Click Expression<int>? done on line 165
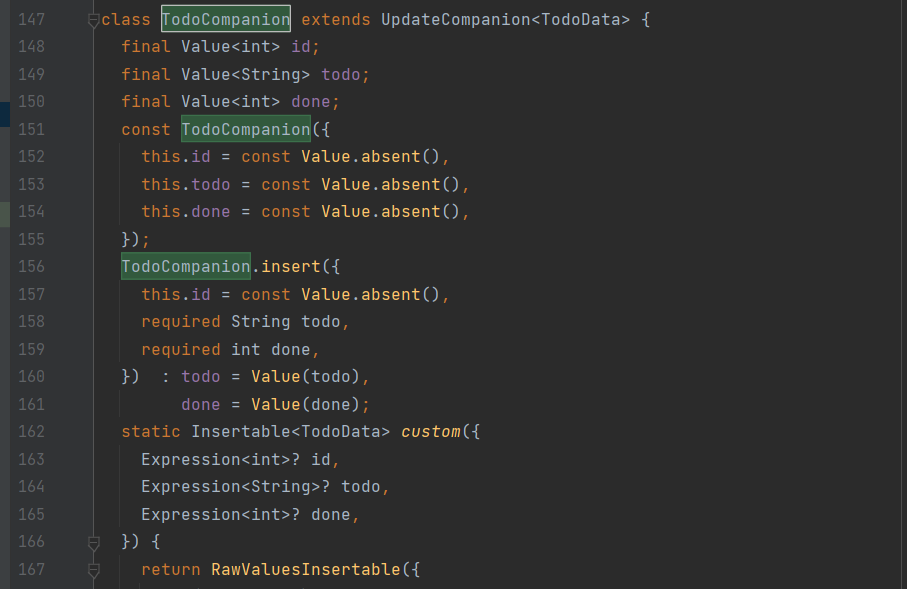 (246, 514)
